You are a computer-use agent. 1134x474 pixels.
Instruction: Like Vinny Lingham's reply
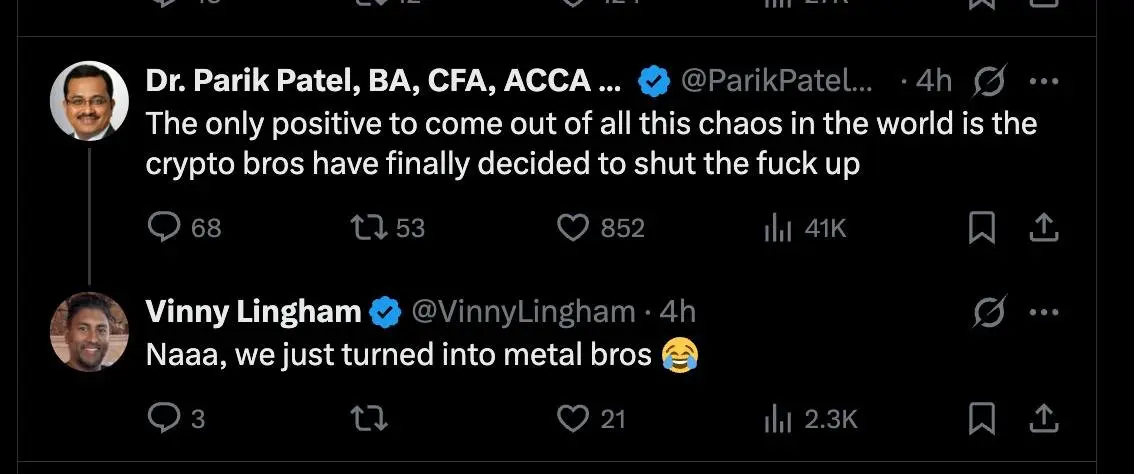click(572, 418)
